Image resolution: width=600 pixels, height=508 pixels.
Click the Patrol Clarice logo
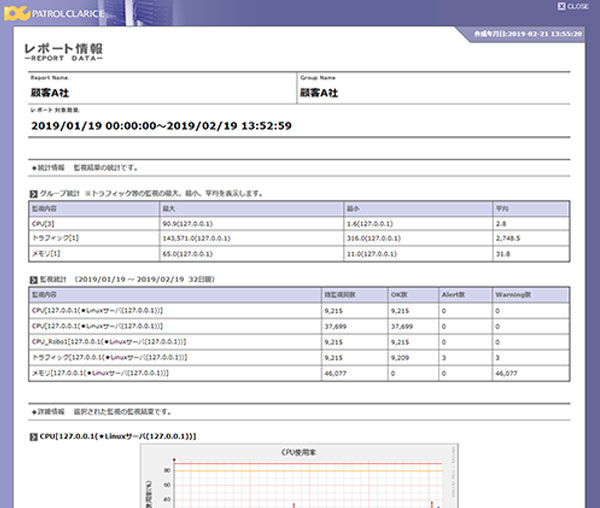click(x=54, y=14)
